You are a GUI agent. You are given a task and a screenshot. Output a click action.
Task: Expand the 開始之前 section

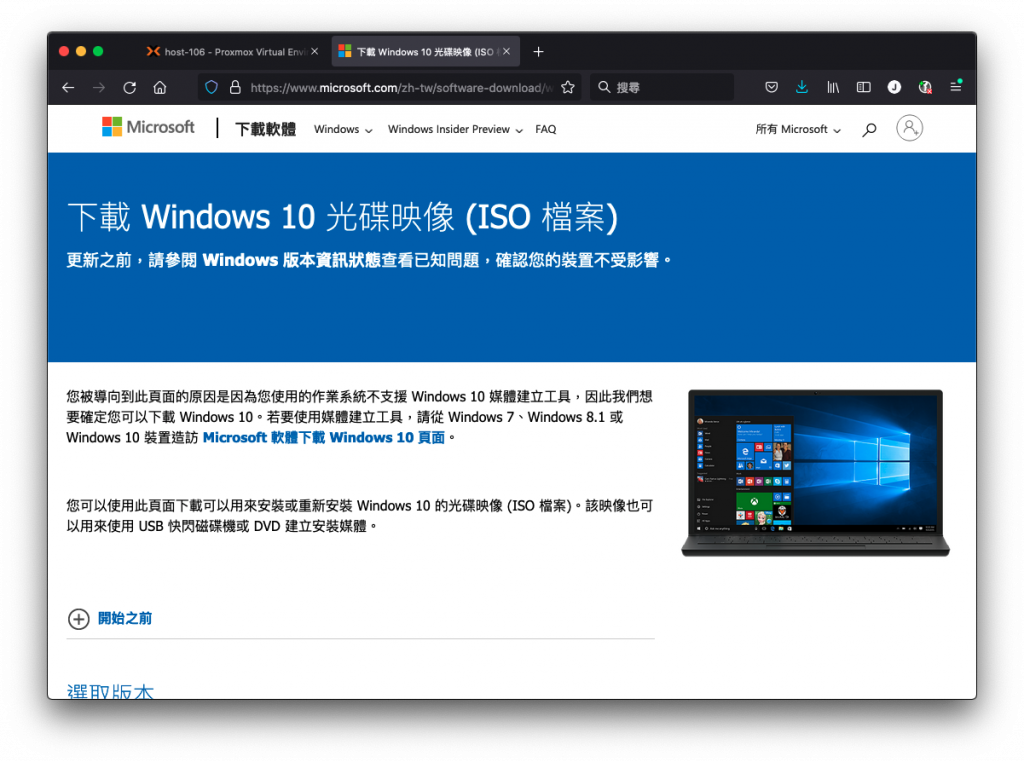(x=110, y=618)
